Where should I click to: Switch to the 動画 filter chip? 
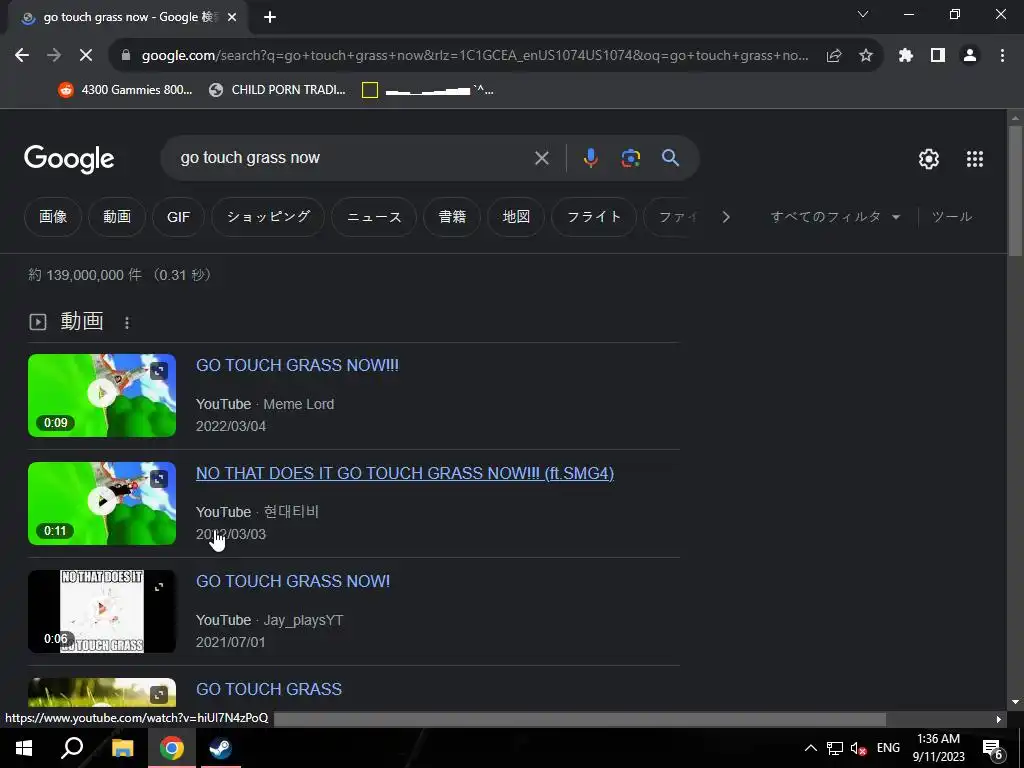[x=117, y=217]
